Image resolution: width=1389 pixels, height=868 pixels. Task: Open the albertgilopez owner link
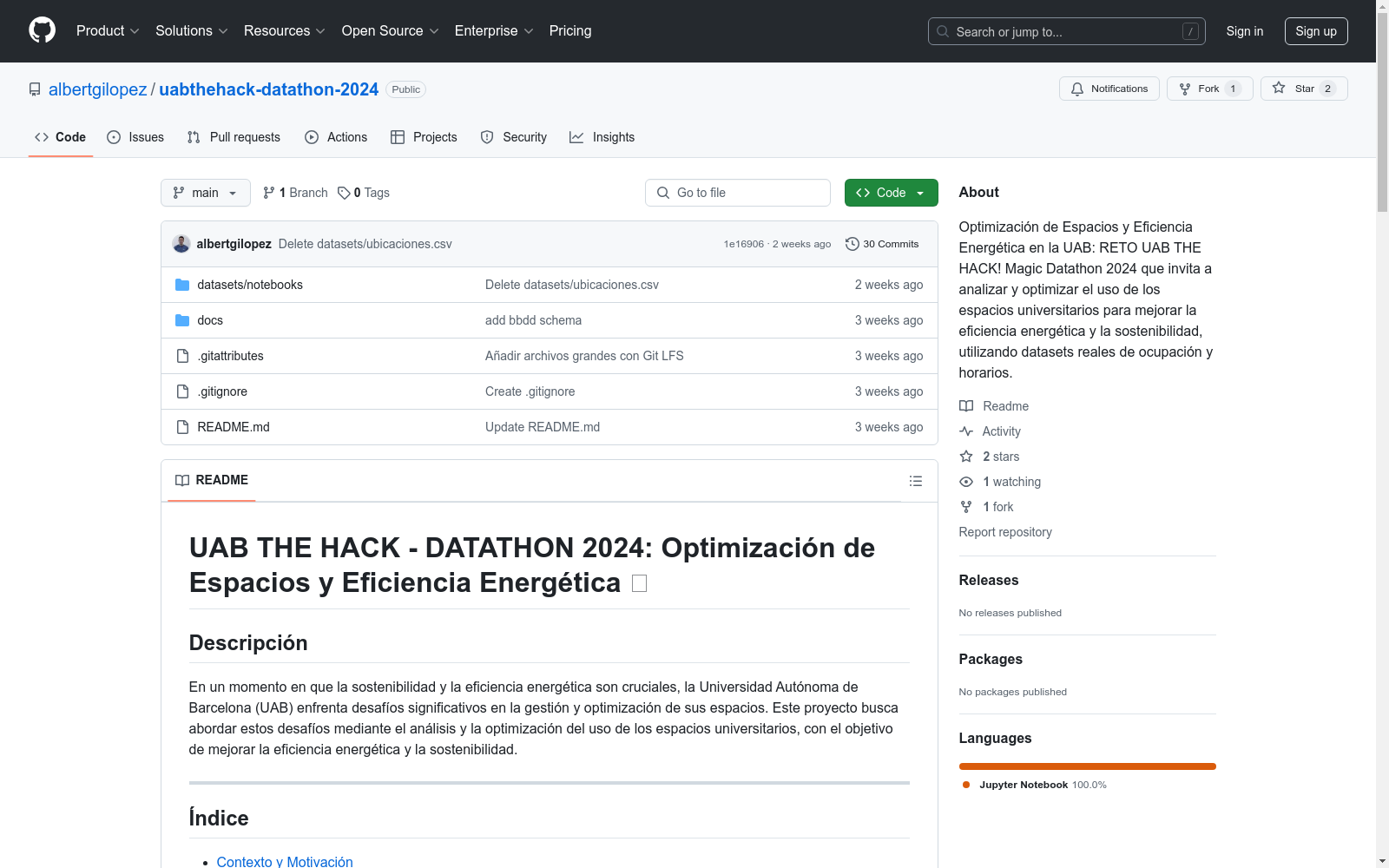[x=98, y=89]
